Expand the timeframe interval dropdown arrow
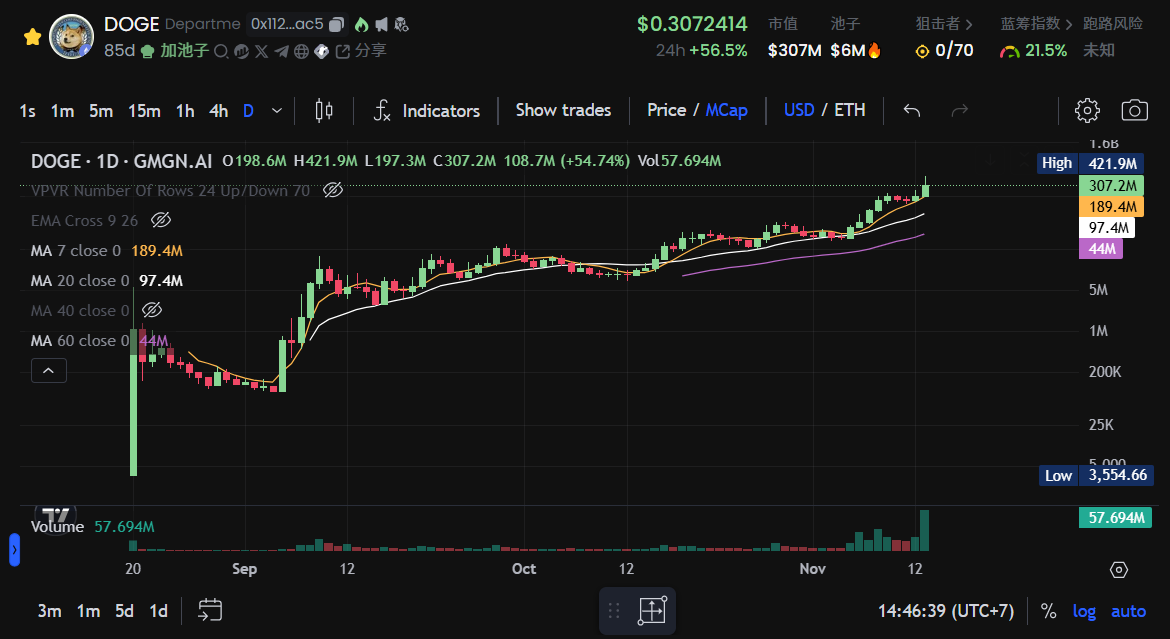This screenshot has height=639, width=1170. [x=277, y=111]
